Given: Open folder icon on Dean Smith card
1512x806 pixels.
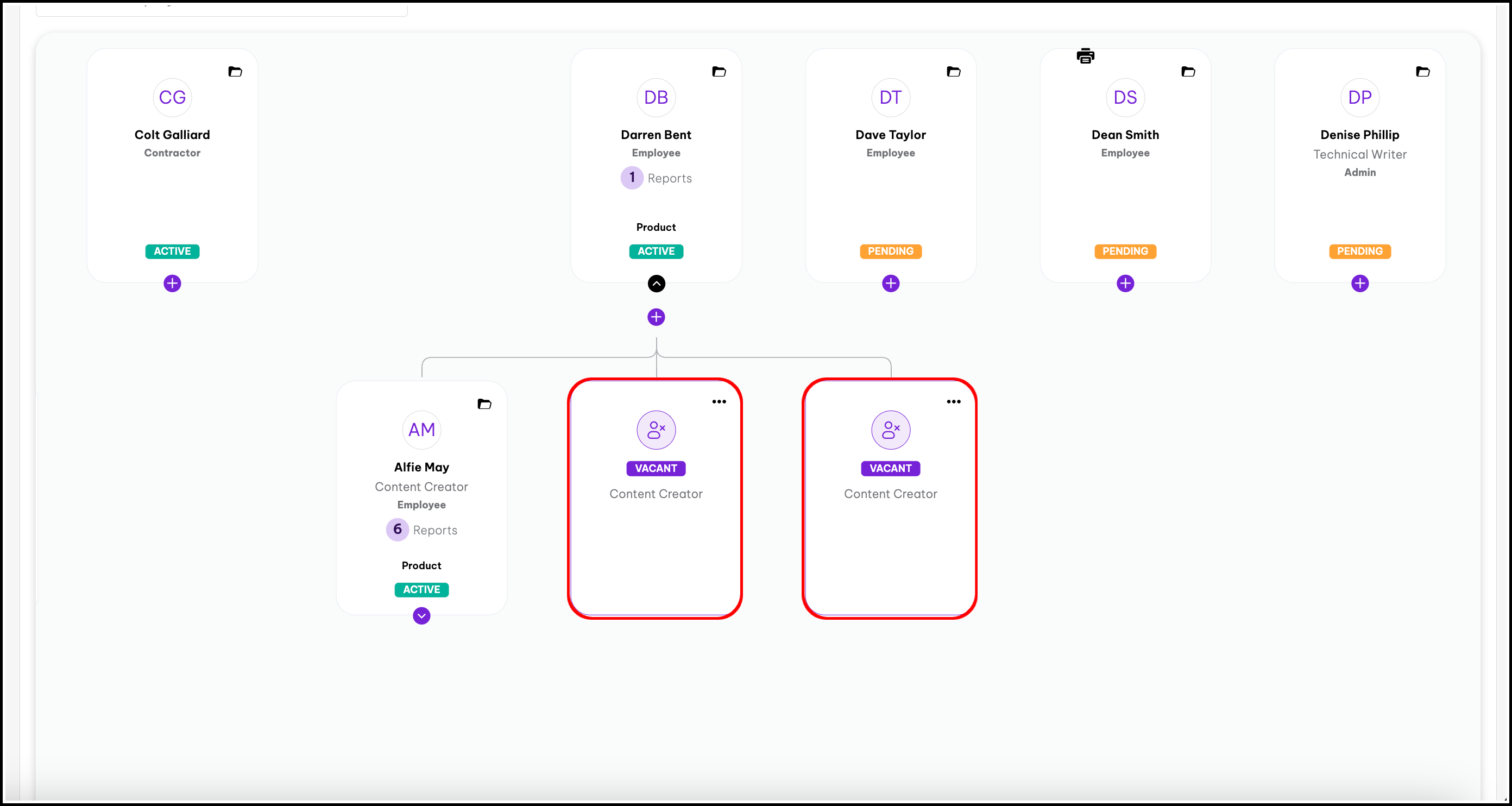Looking at the screenshot, I should 1188,72.
